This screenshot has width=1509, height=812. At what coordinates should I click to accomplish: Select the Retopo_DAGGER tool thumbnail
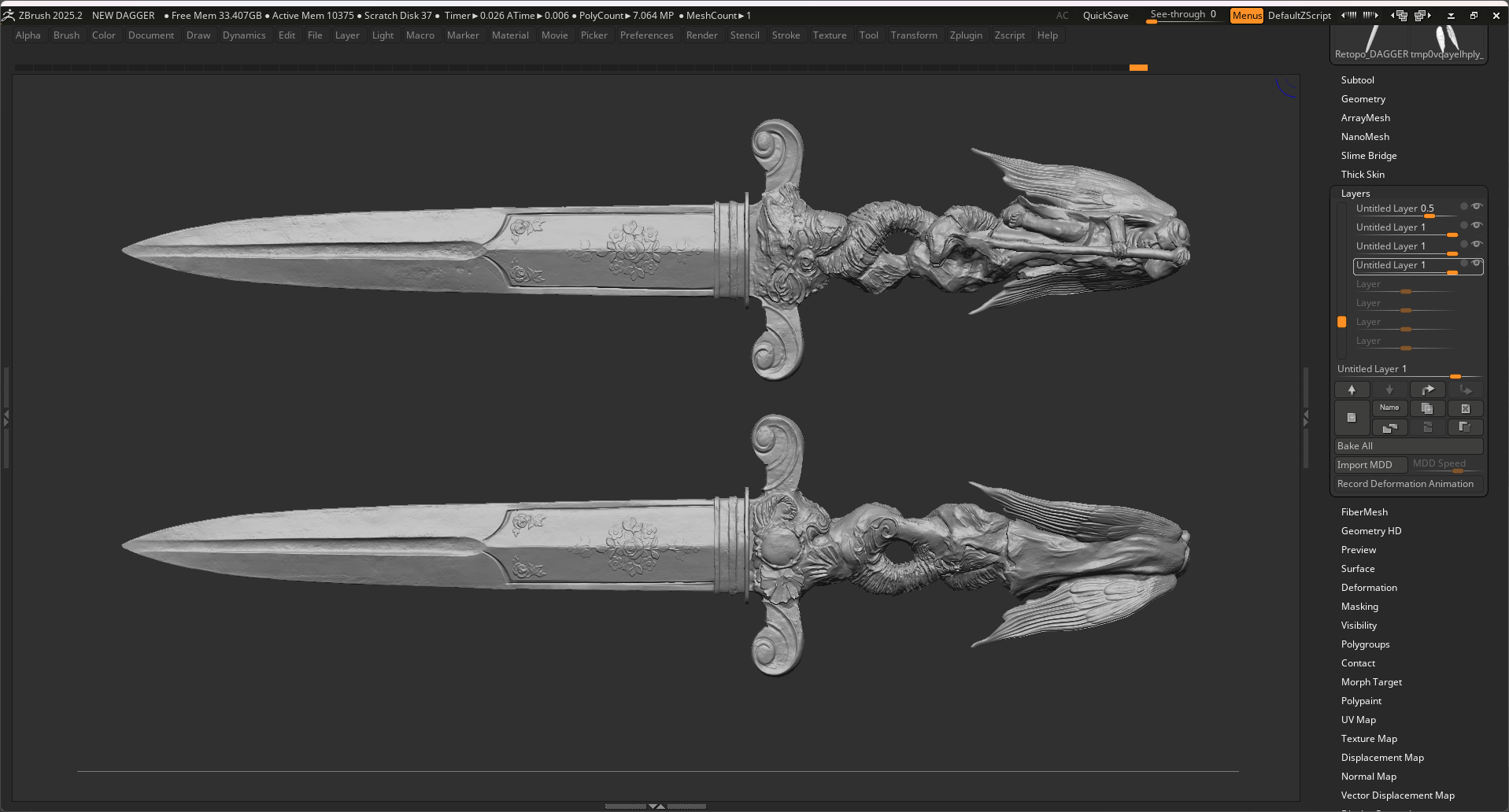click(1370, 42)
